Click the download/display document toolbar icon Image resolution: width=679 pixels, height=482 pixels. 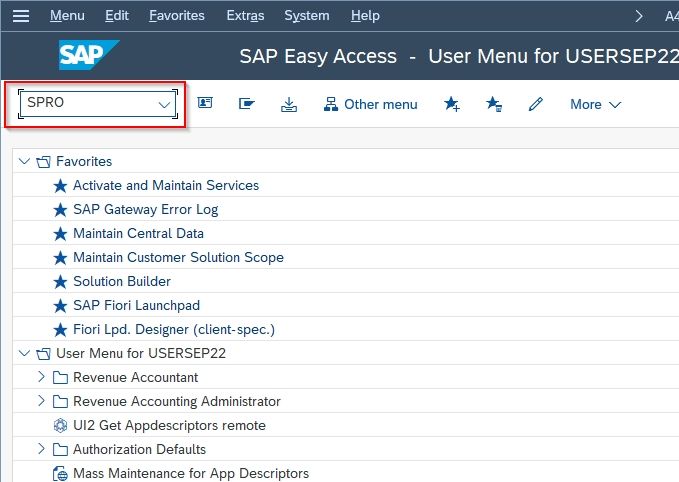point(289,104)
